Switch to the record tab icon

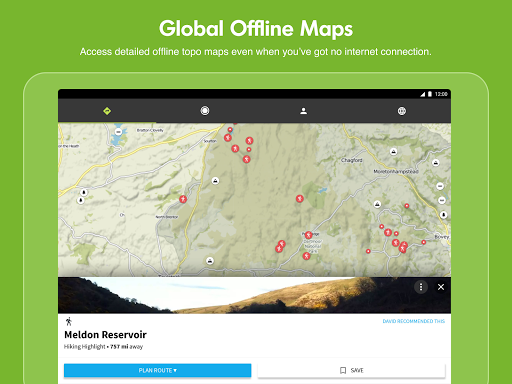click(205, 111)
